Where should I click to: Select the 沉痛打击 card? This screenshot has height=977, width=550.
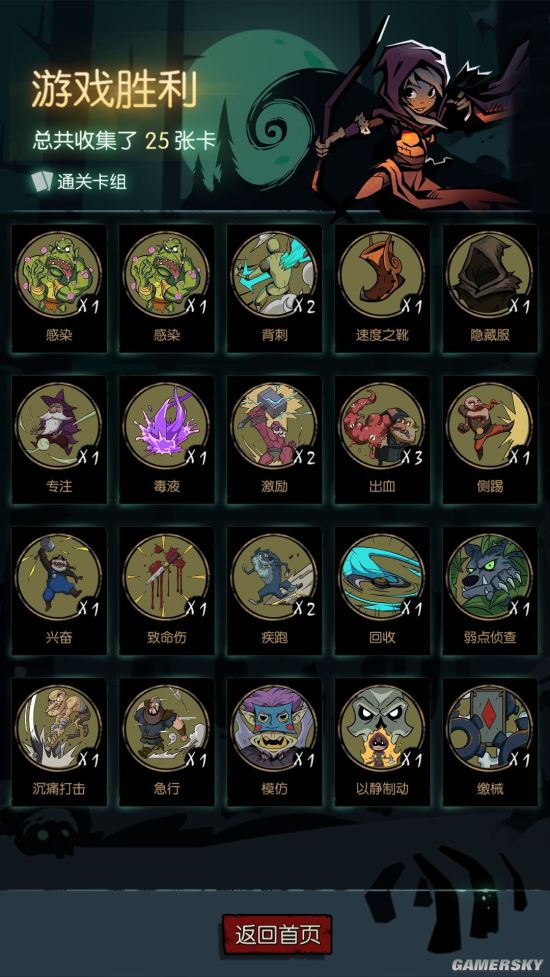[x=59, y=742]
